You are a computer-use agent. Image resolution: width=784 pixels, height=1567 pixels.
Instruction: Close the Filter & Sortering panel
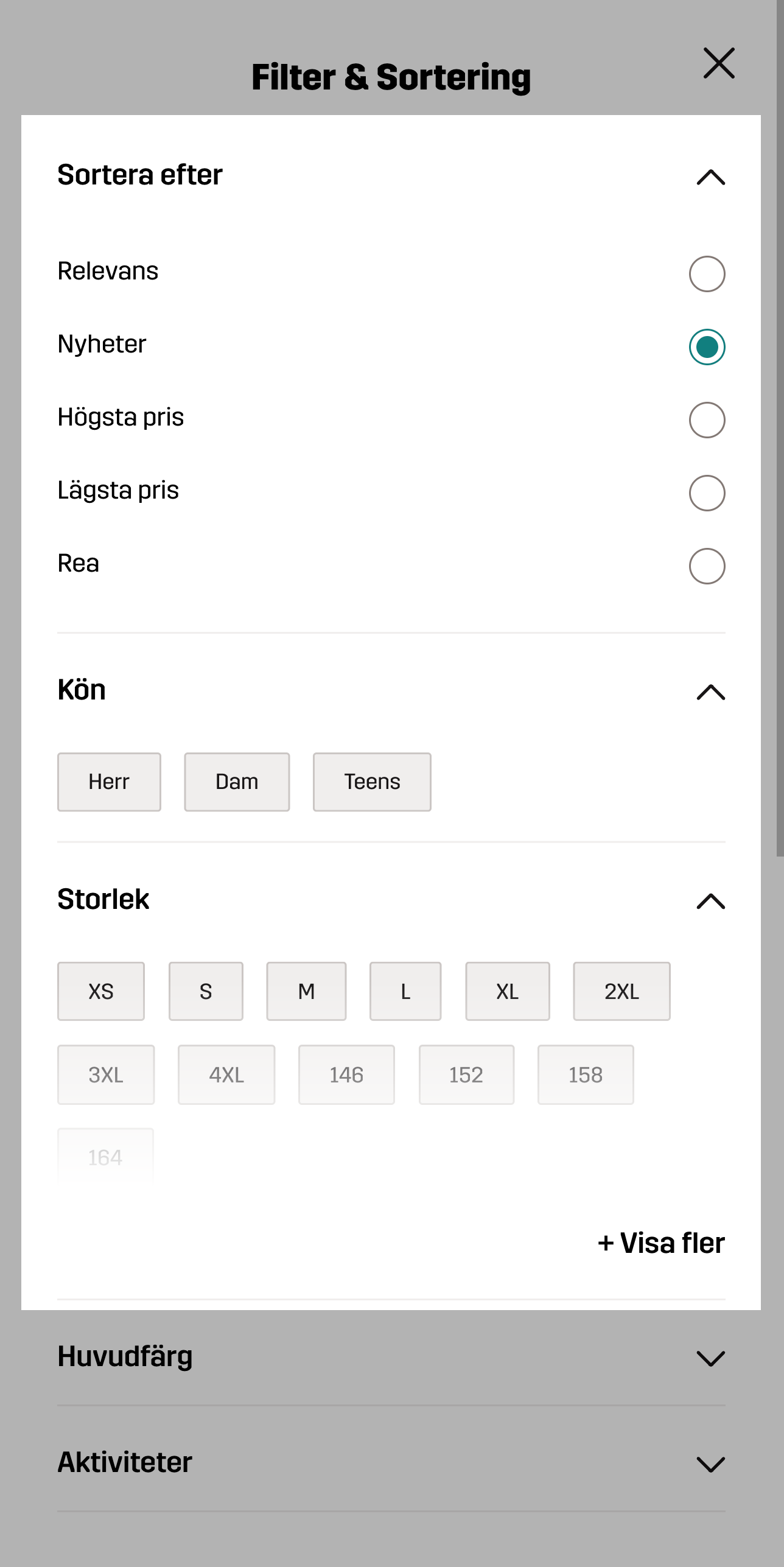(x=719, y=63)
